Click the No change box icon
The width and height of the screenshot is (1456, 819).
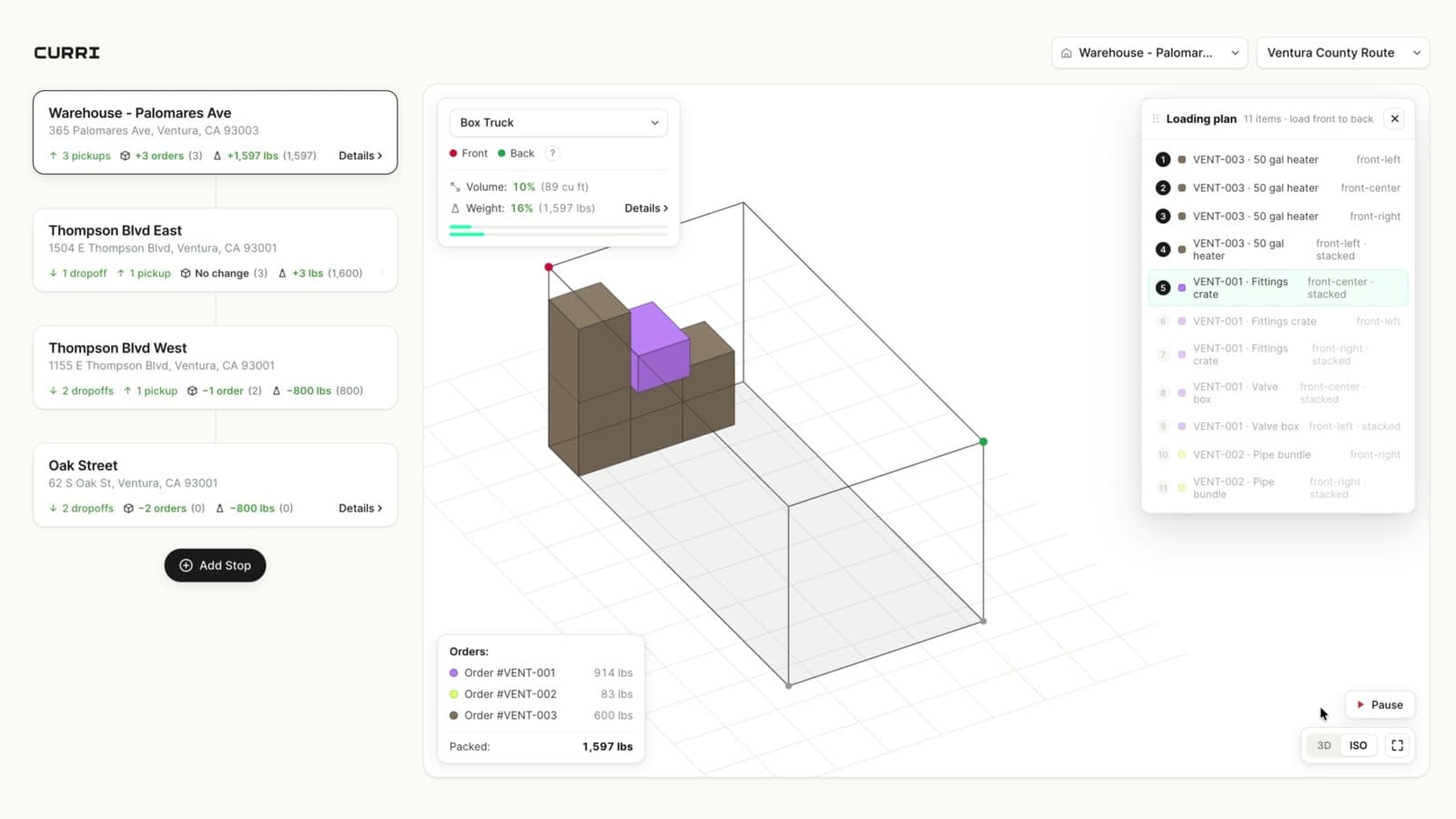click(186, 273)
